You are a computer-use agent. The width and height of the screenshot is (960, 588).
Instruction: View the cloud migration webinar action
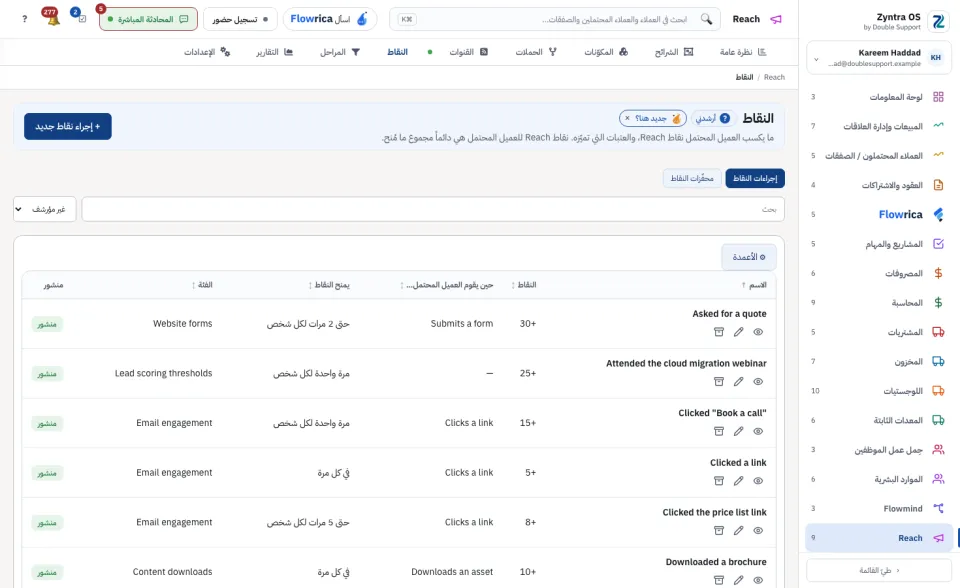[758, 382]
